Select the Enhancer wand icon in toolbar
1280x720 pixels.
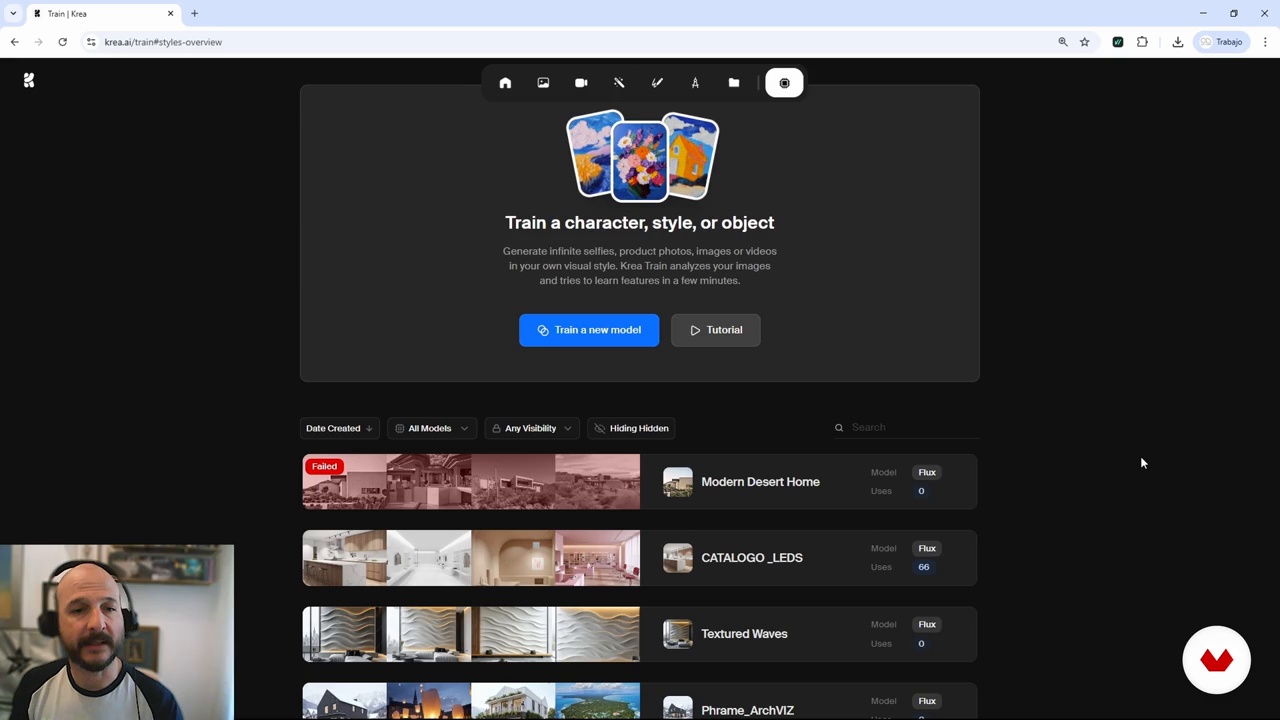coord(619,83)
